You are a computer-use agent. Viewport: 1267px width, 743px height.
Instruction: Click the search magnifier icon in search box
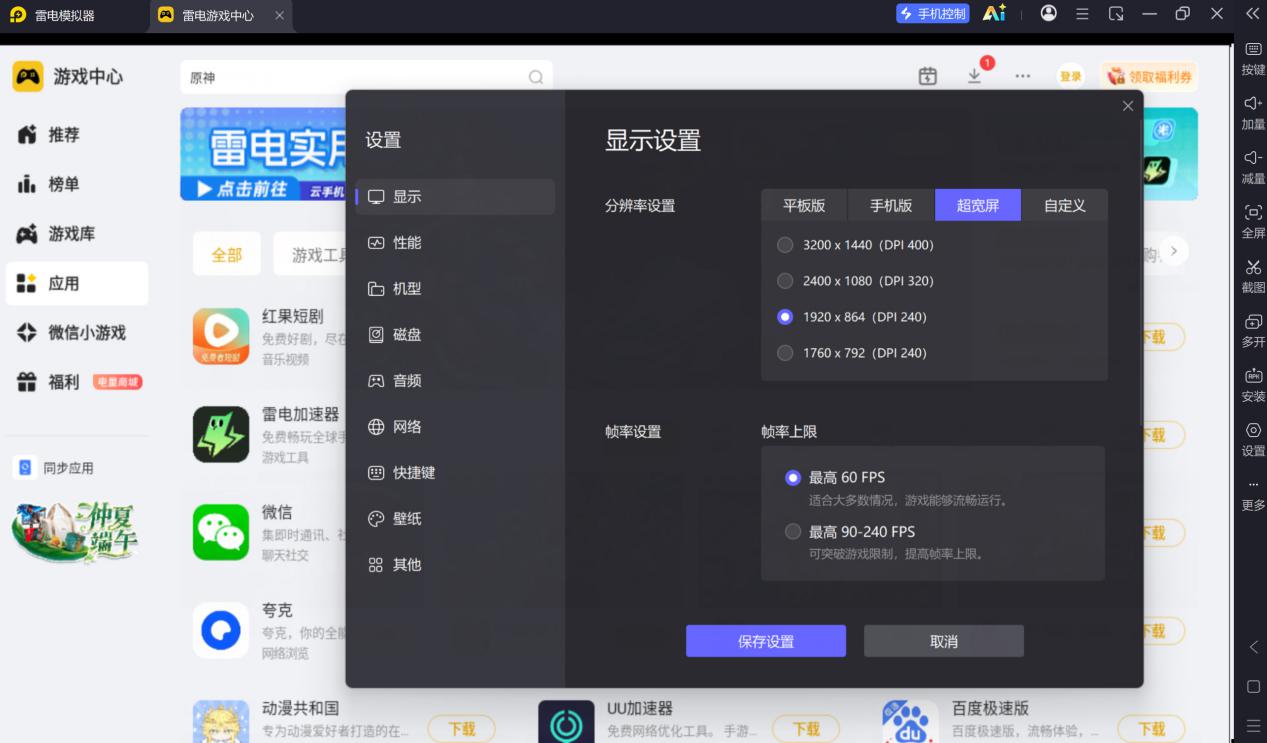(x=536, y=77)
